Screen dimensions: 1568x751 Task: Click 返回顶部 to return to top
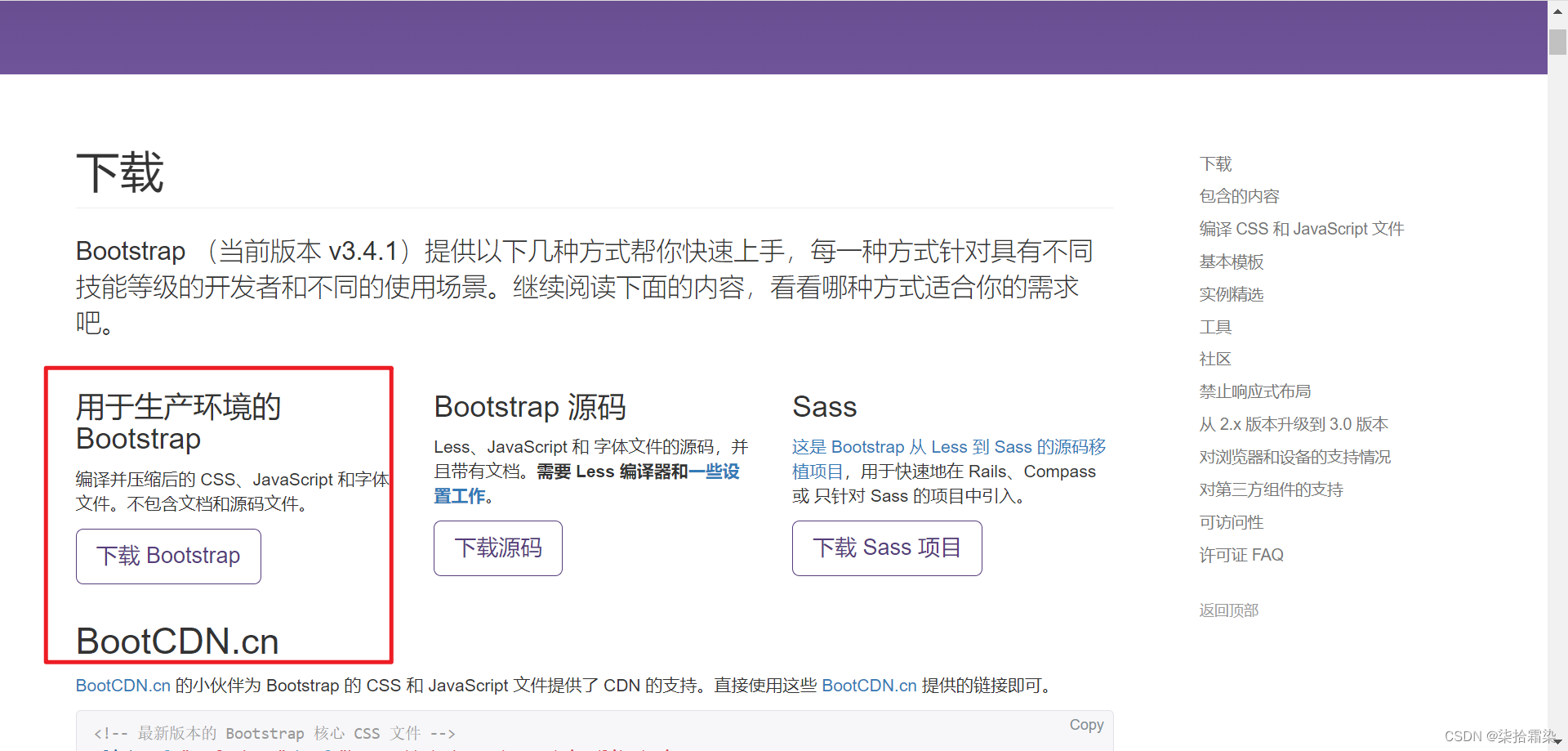click(x=1229, y=610)
